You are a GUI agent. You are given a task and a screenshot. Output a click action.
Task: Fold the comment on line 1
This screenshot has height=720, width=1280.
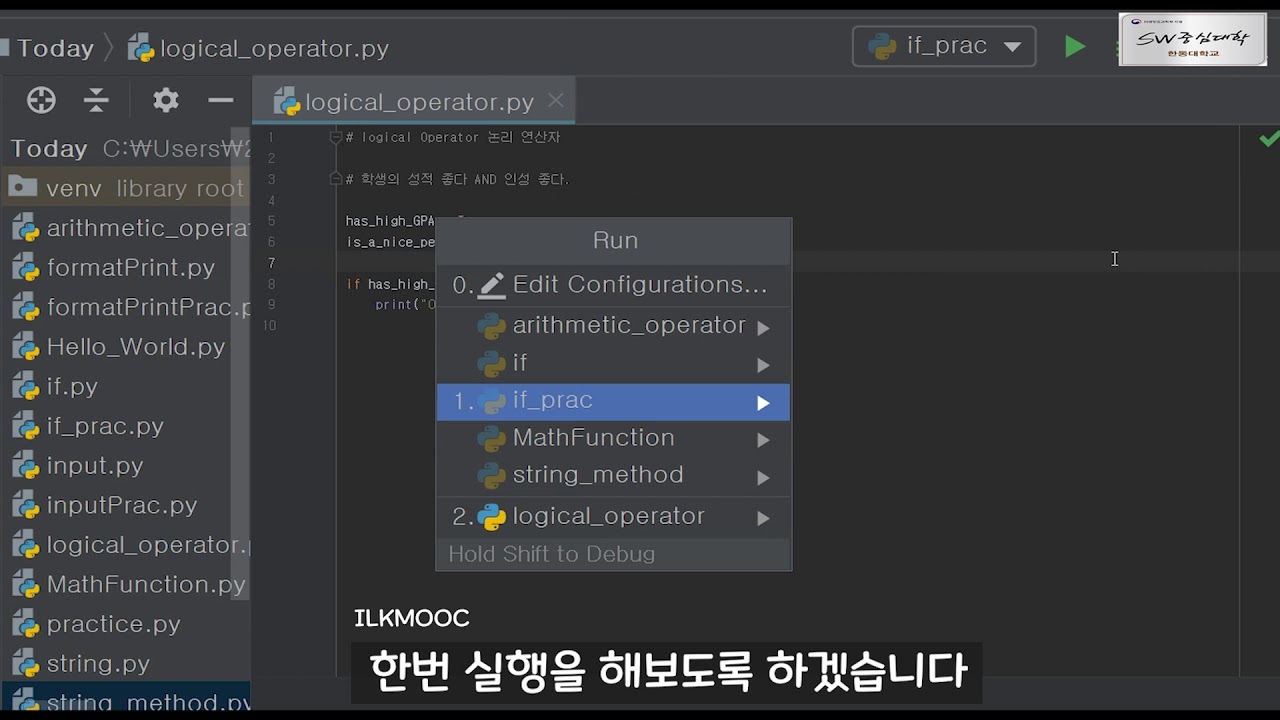[336, 137]
